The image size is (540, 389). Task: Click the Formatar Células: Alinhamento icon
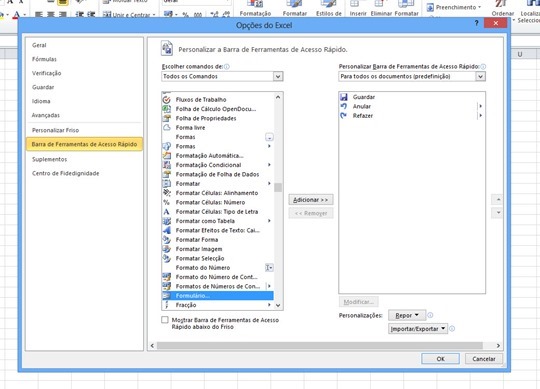(x=167, y=193)
